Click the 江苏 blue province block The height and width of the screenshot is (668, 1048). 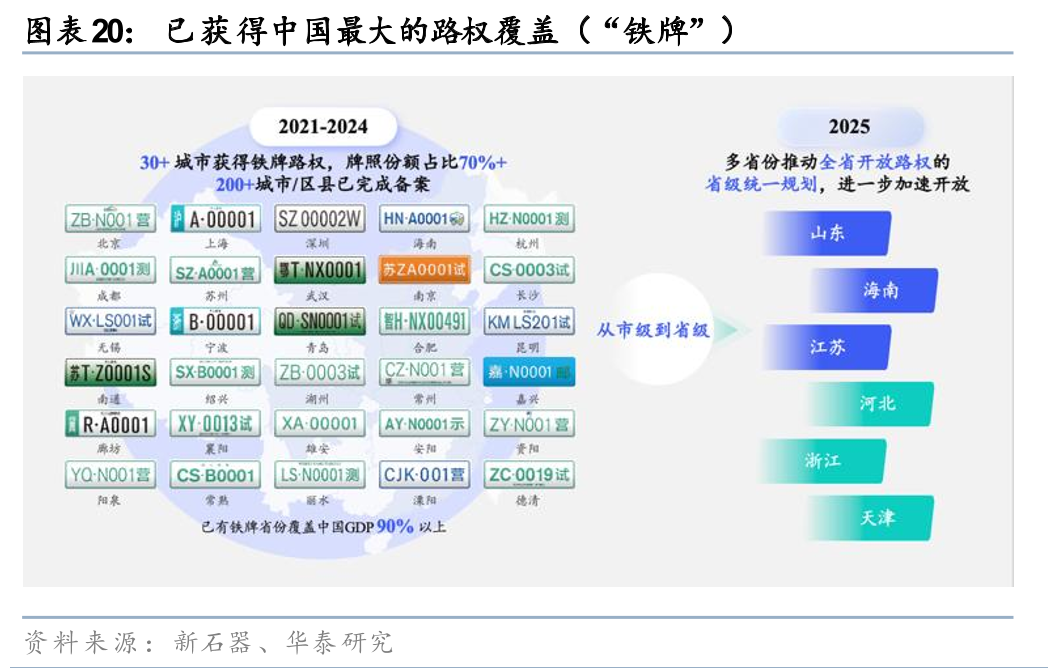tap(826, 347)
